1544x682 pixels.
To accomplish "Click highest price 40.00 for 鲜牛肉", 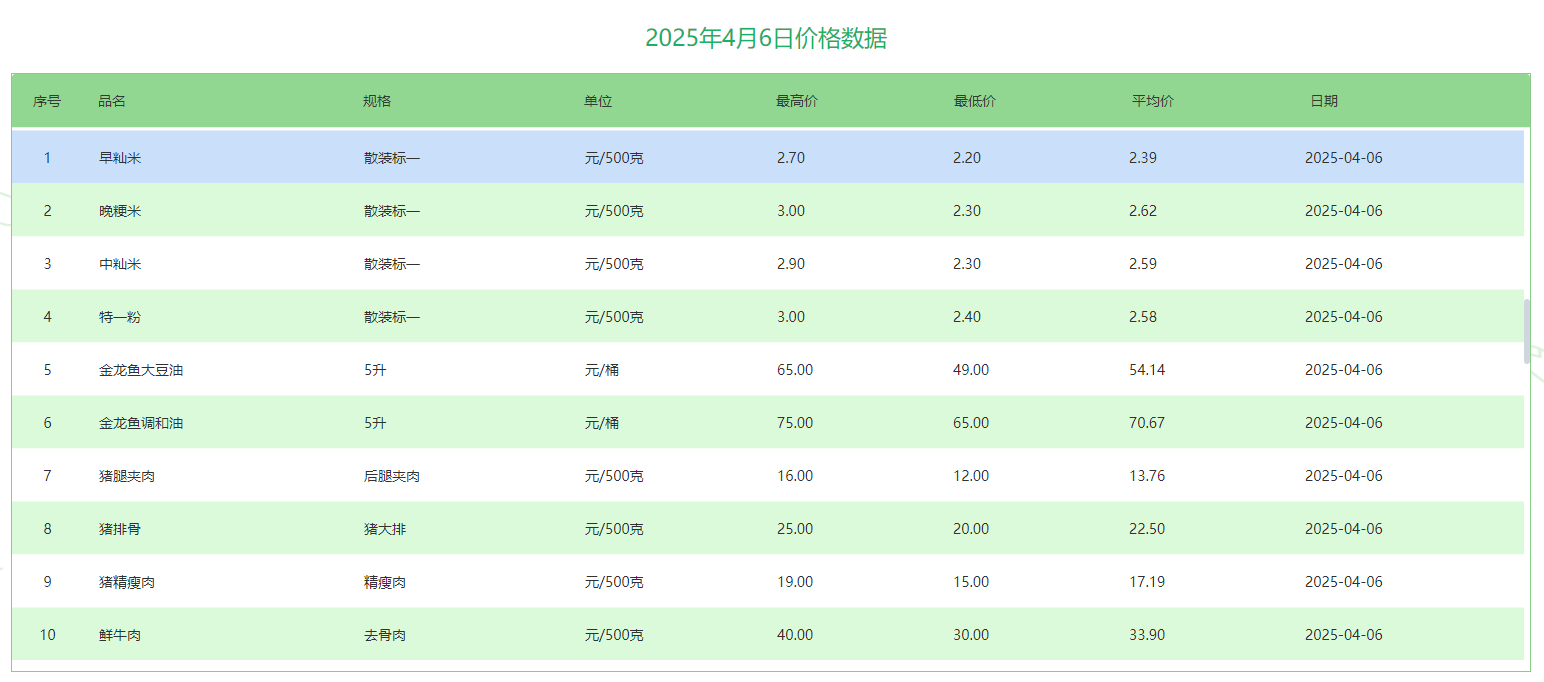I will click(795, 635).
